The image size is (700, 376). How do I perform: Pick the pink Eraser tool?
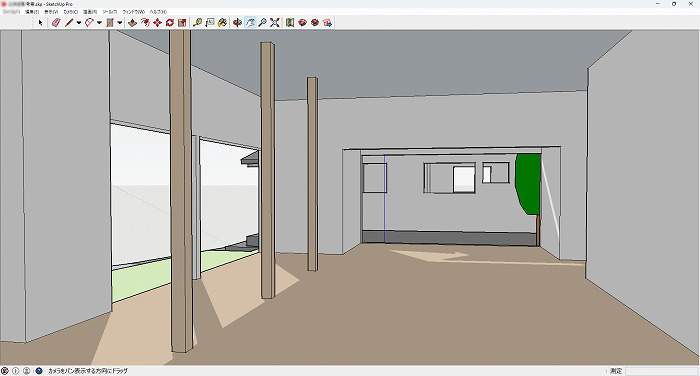coord(55,22)
